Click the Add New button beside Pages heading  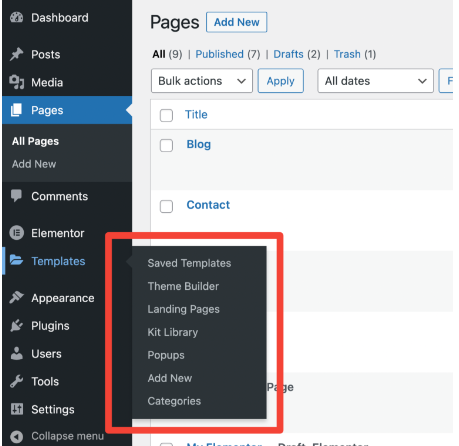237,22
